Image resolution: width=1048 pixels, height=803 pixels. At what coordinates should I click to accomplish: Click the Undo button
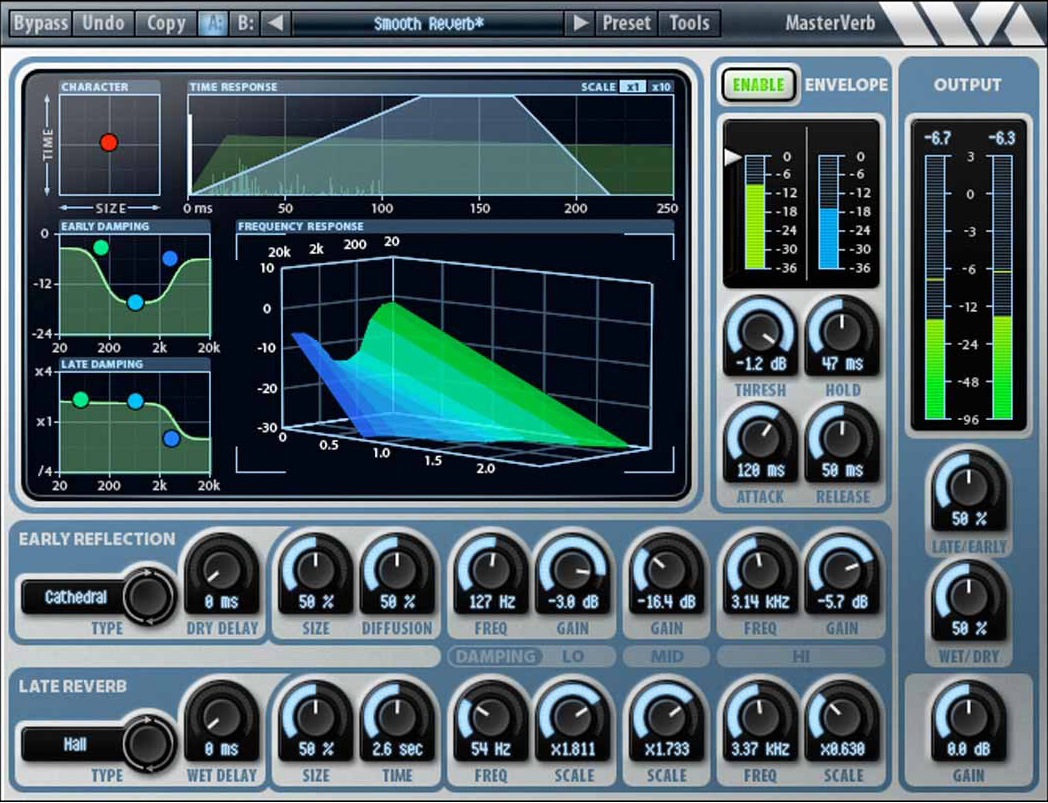pos(103,23)
